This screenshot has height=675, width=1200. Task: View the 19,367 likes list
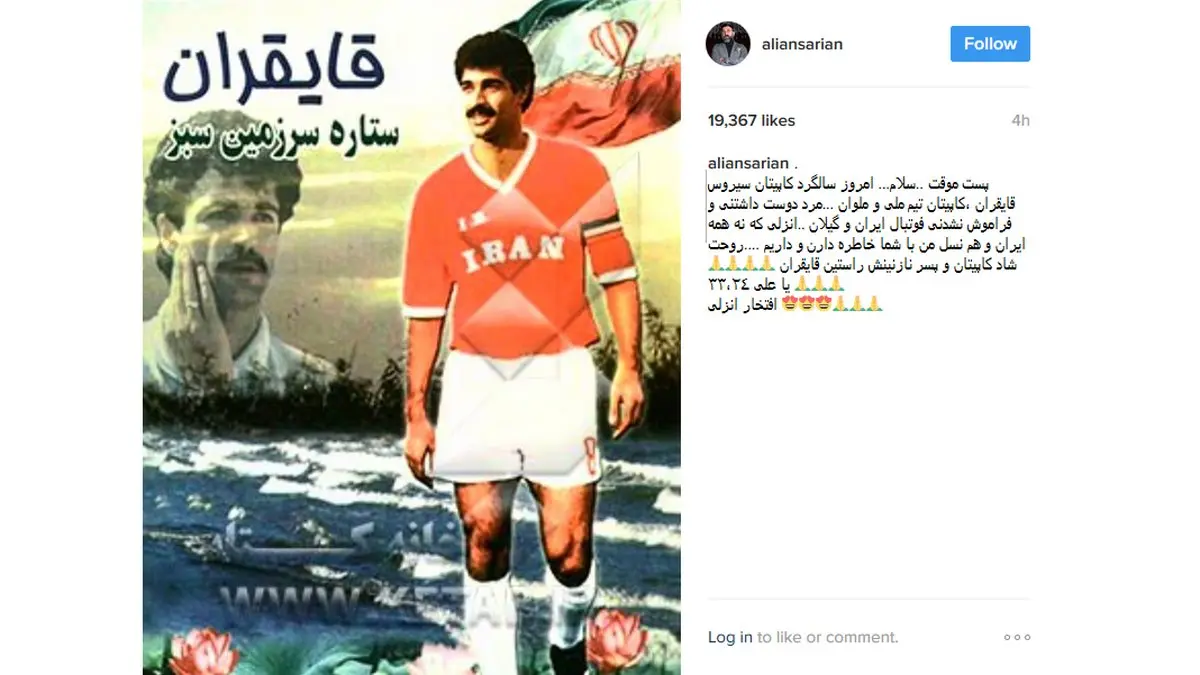point(751,120)
